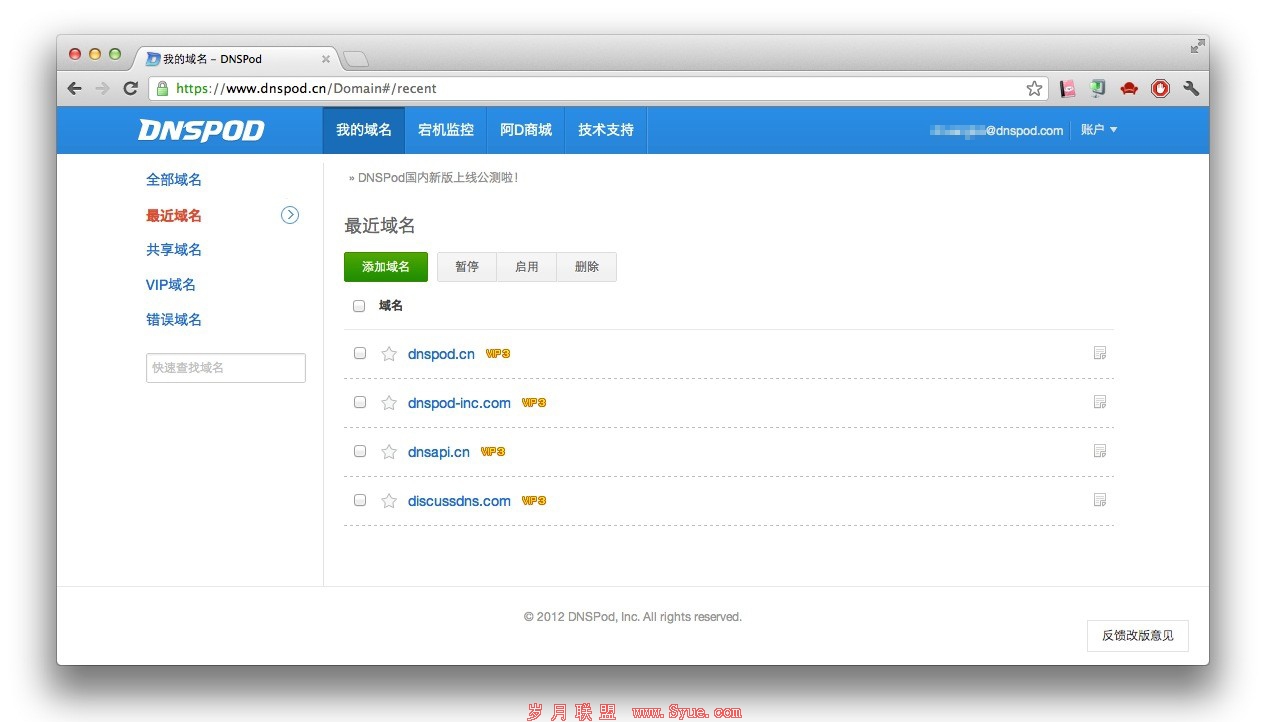1266x722 pixels.
Task: Open 全部域名 in sidebar
Action: click(x=174, y=180)
